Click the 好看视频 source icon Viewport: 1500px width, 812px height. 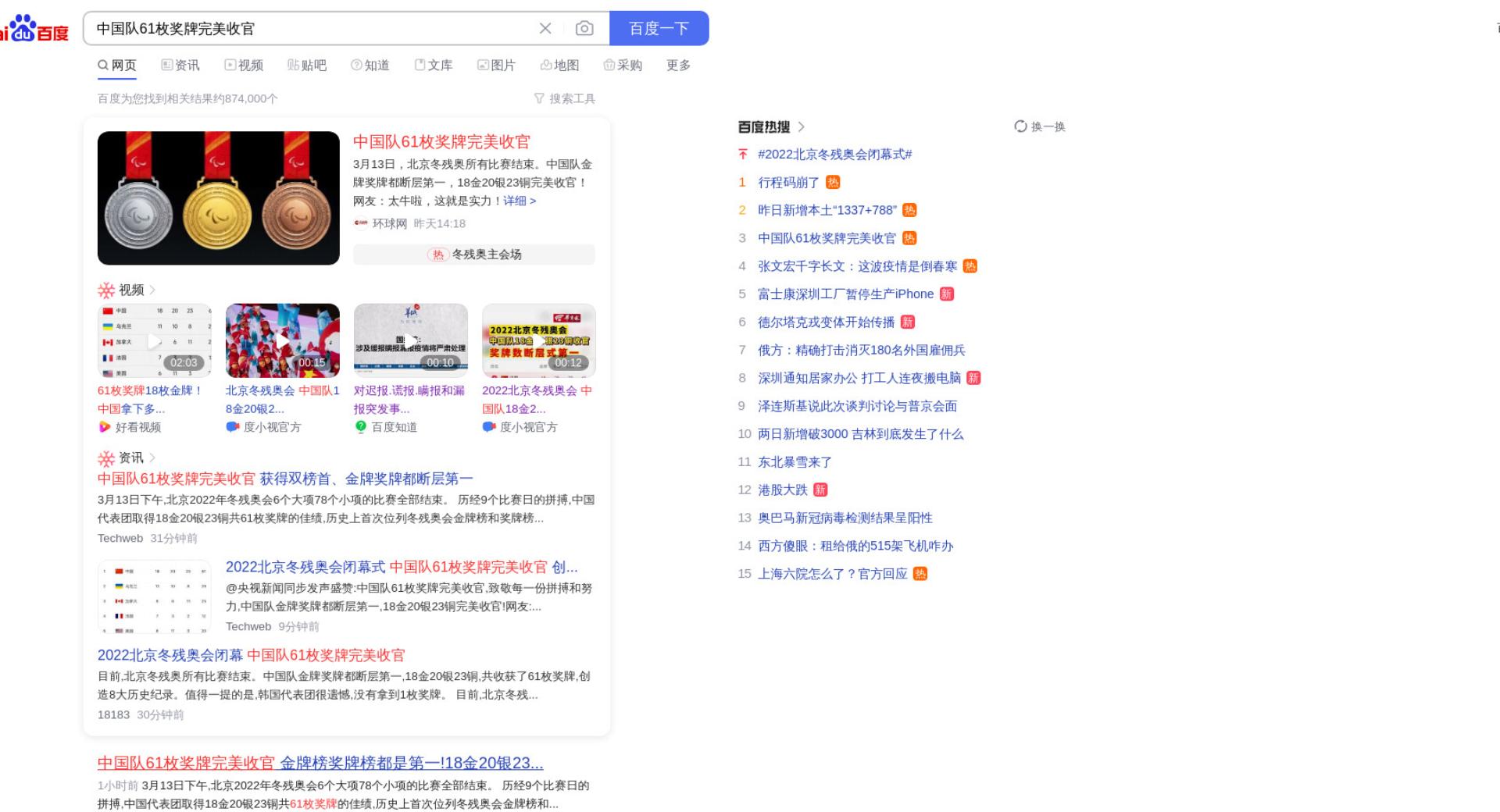tap(104, 427)
